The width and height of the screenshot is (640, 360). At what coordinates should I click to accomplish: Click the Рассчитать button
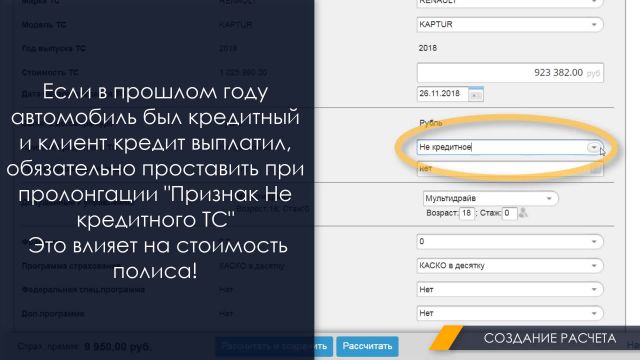[x=367, y=346]
